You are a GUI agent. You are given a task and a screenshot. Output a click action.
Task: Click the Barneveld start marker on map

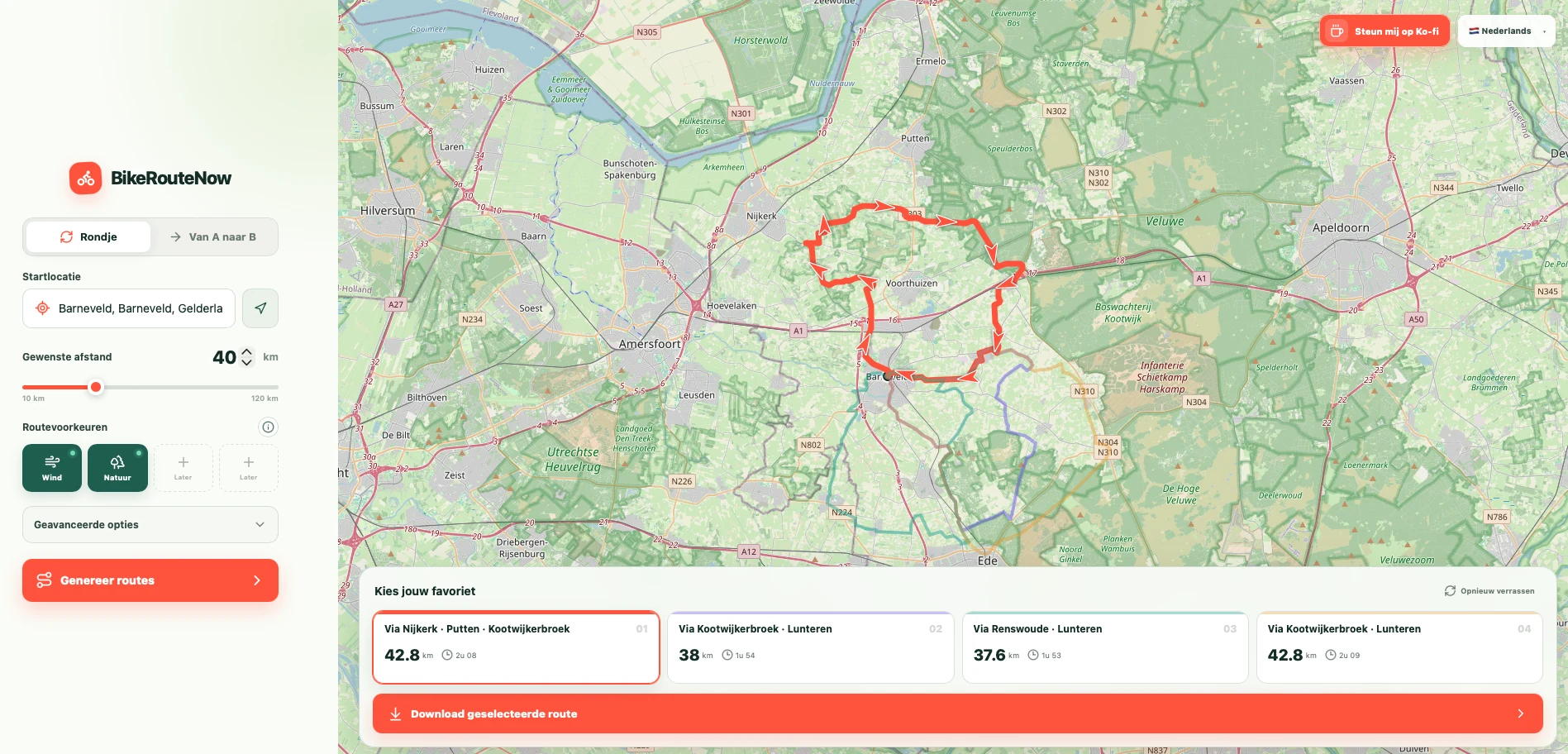tap(887, 376)
